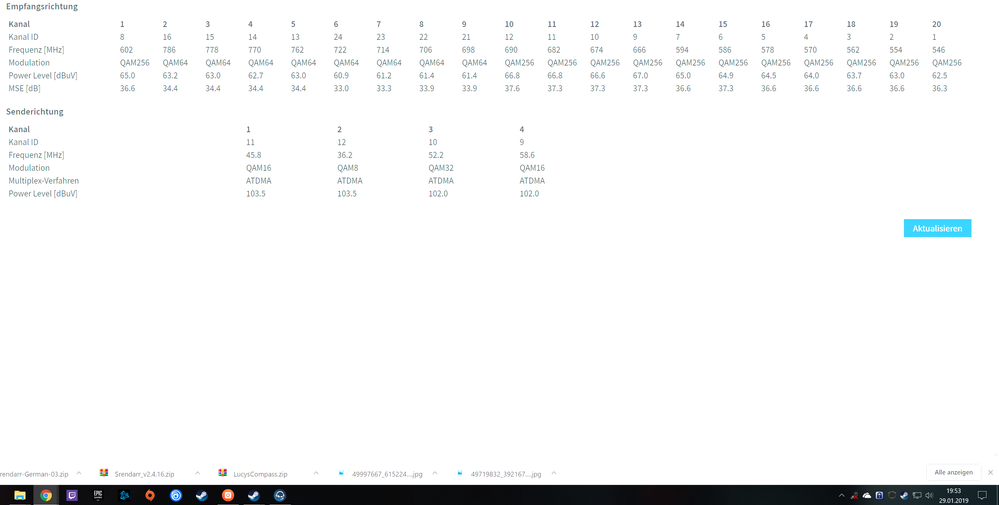
Task: Open the Origin launcher from the taskbar
Action: coord(150,495)
